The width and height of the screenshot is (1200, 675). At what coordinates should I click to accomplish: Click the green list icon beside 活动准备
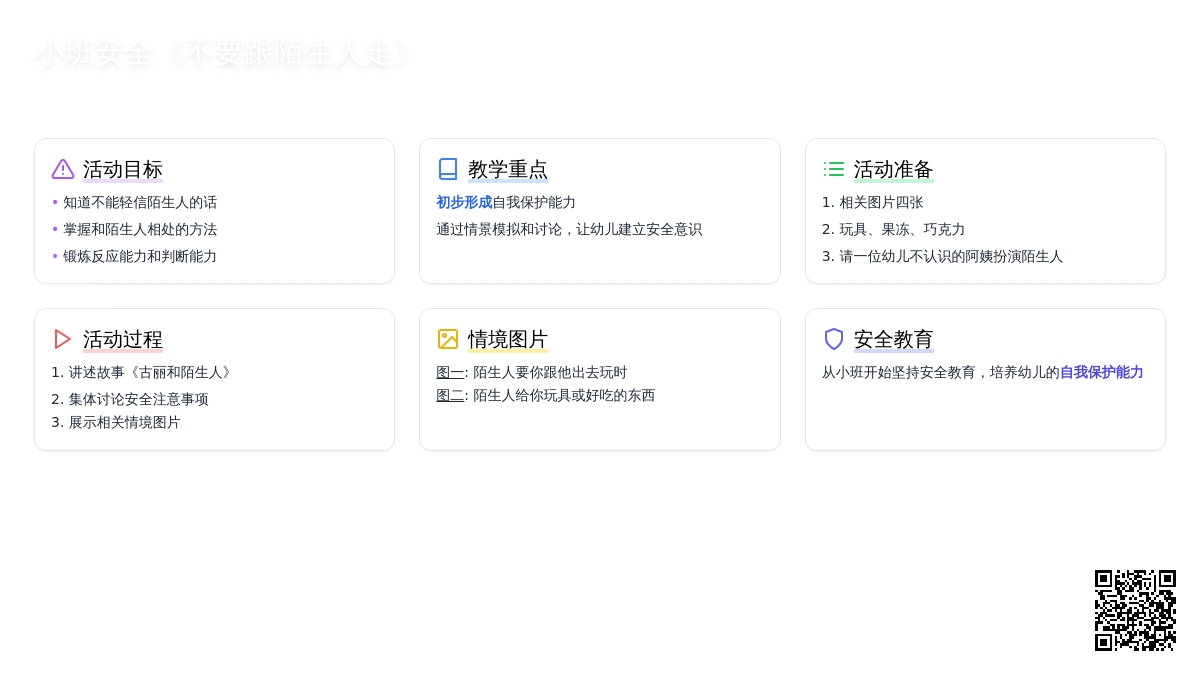[x=834, y=169]
